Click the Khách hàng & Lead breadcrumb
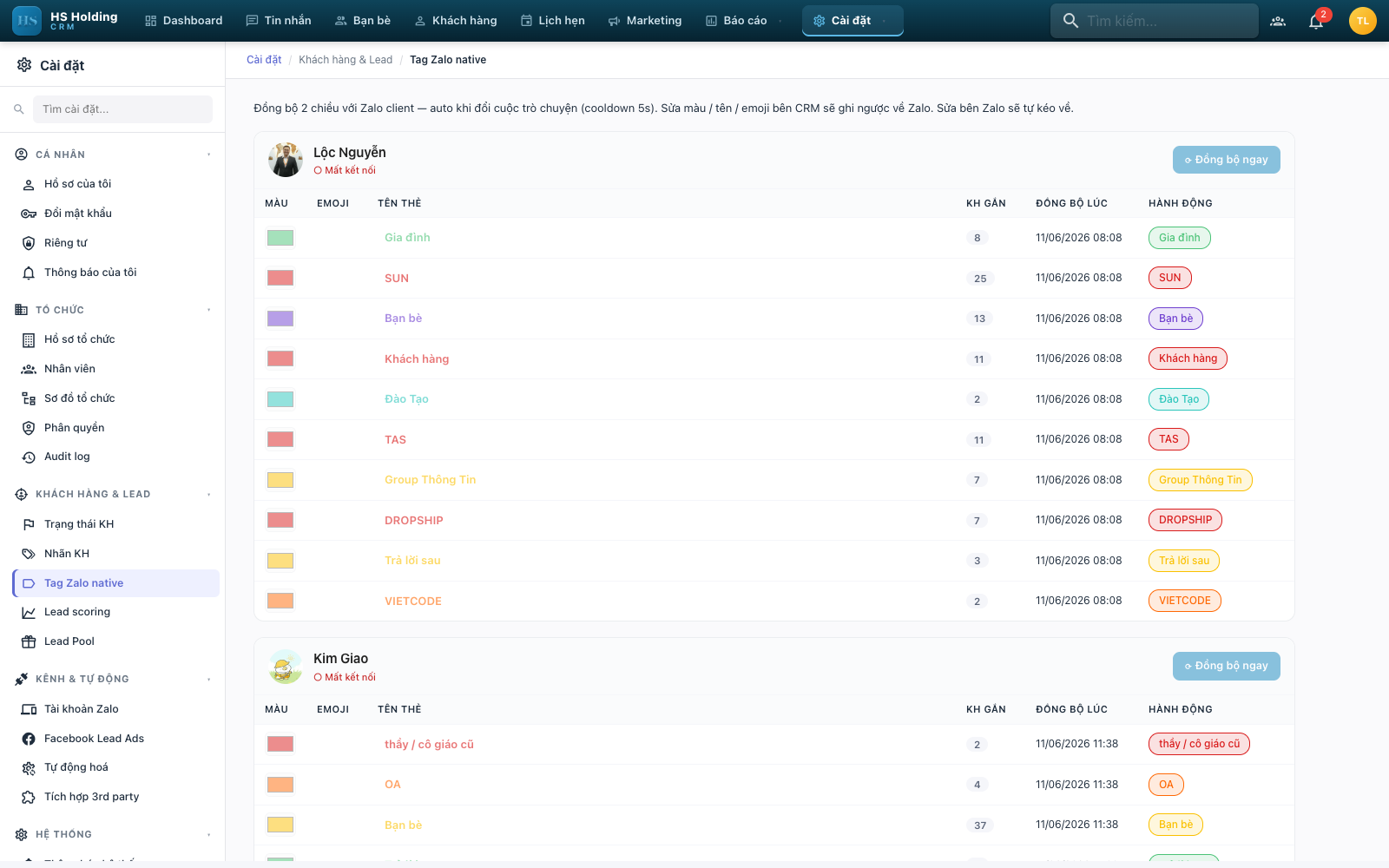The width and height of the screenshot is (1389, 868). tap(346, 60)
